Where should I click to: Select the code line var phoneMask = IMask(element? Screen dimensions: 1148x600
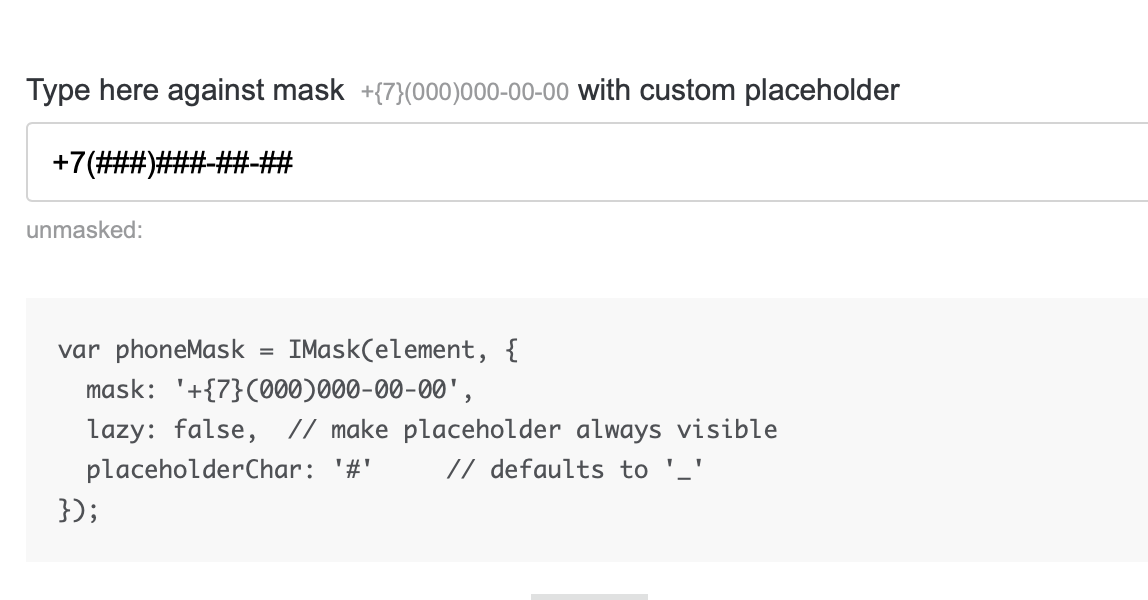pyautogui.click(x=290, y=349)
